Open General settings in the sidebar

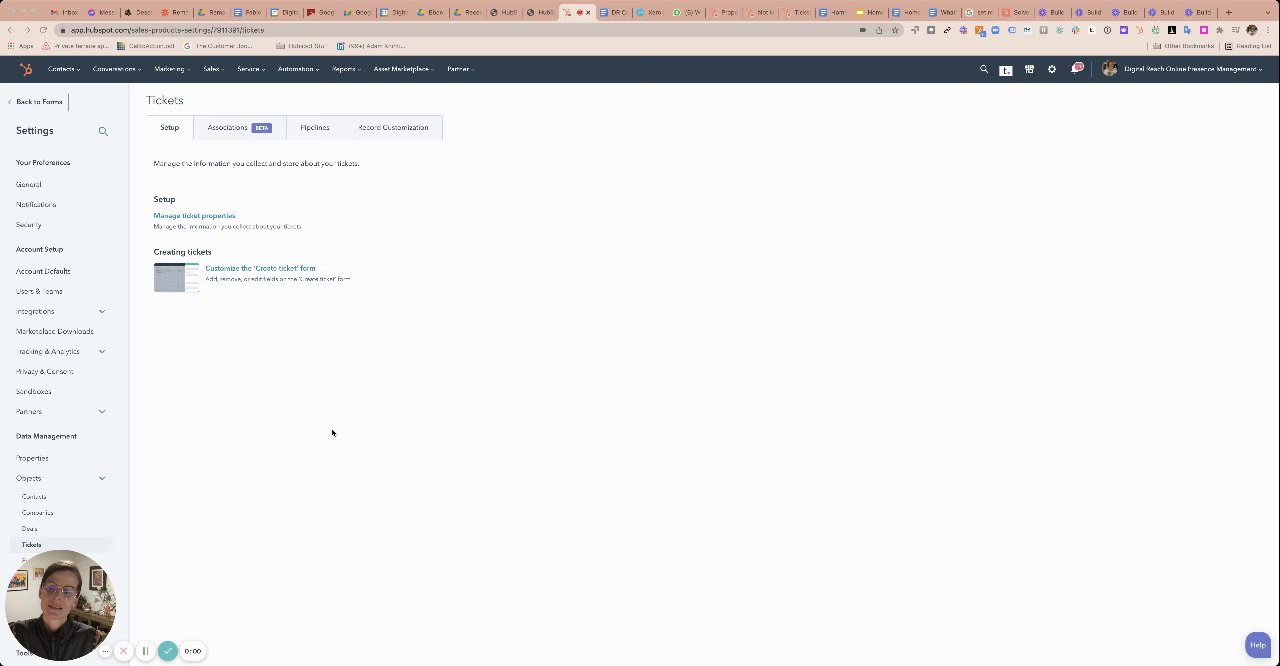click(x=29, y=185)
